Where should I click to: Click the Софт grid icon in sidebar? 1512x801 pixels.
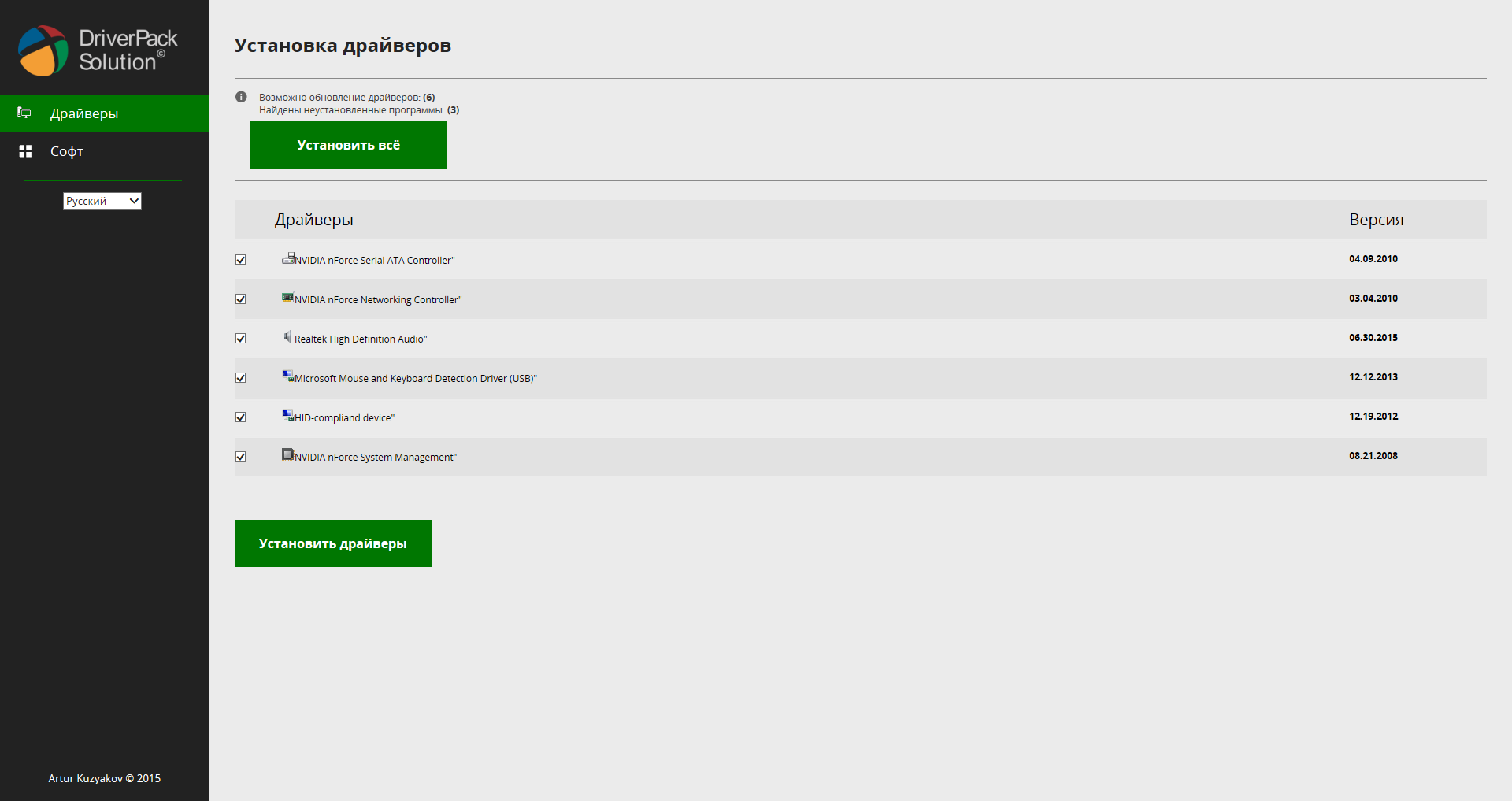[x=25, y=151]
